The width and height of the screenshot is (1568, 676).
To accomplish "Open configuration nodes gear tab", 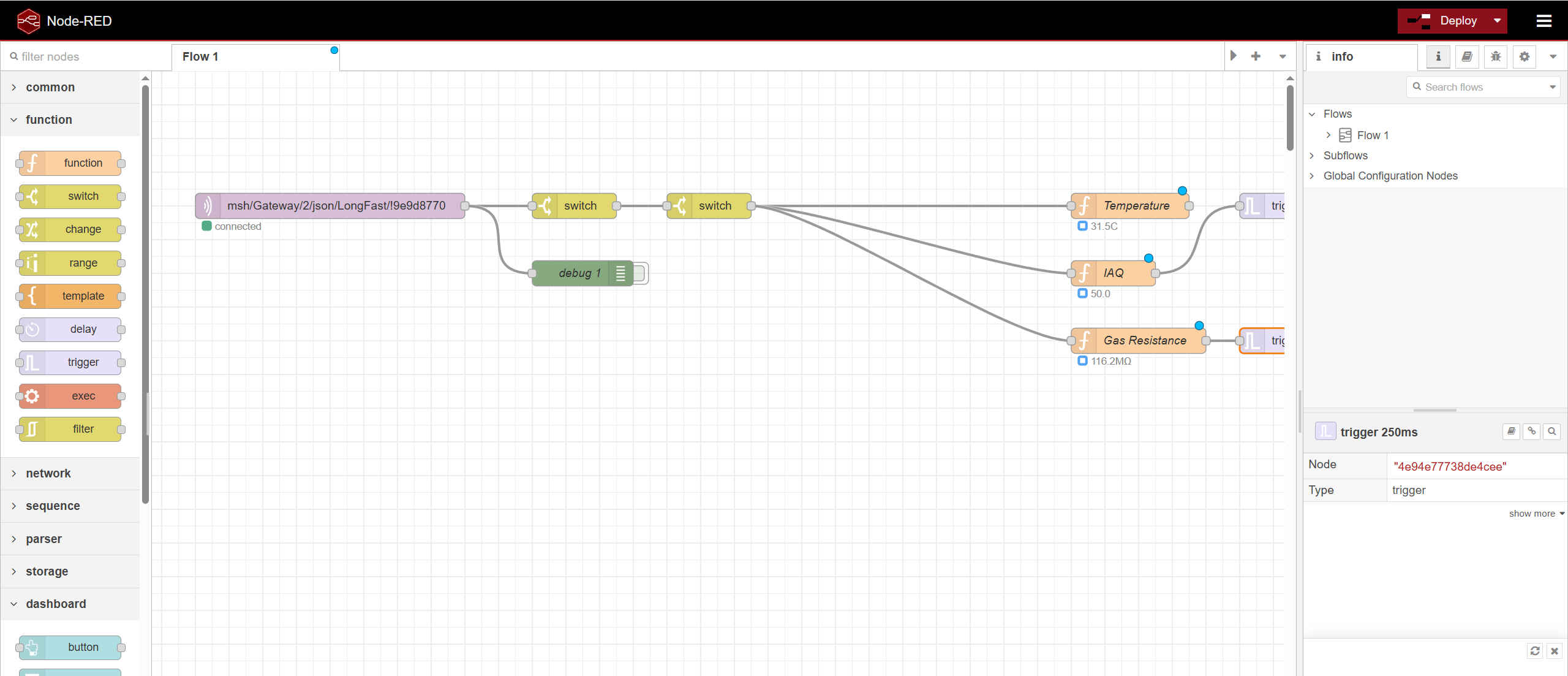I will click(1524, 56).
